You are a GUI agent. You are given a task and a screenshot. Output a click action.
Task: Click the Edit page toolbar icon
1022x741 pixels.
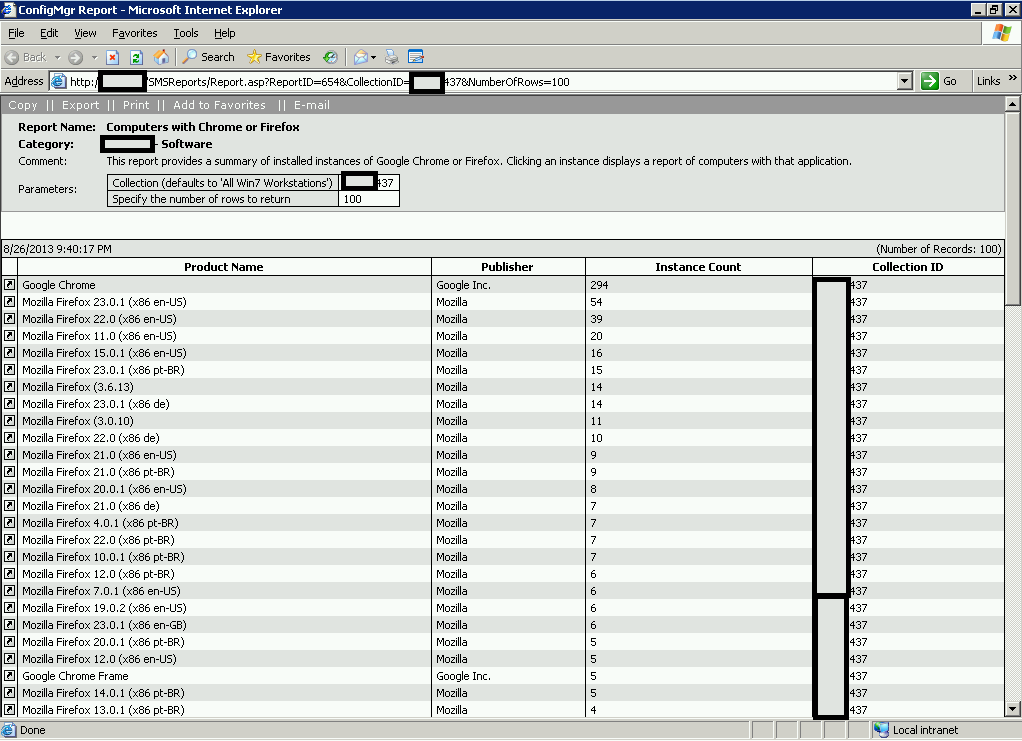point(416,57)
